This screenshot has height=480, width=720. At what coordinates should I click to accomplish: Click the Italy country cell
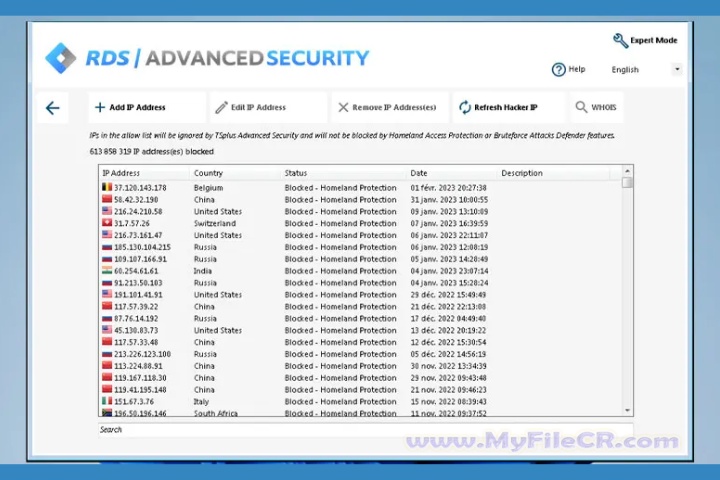coord(201,402)
